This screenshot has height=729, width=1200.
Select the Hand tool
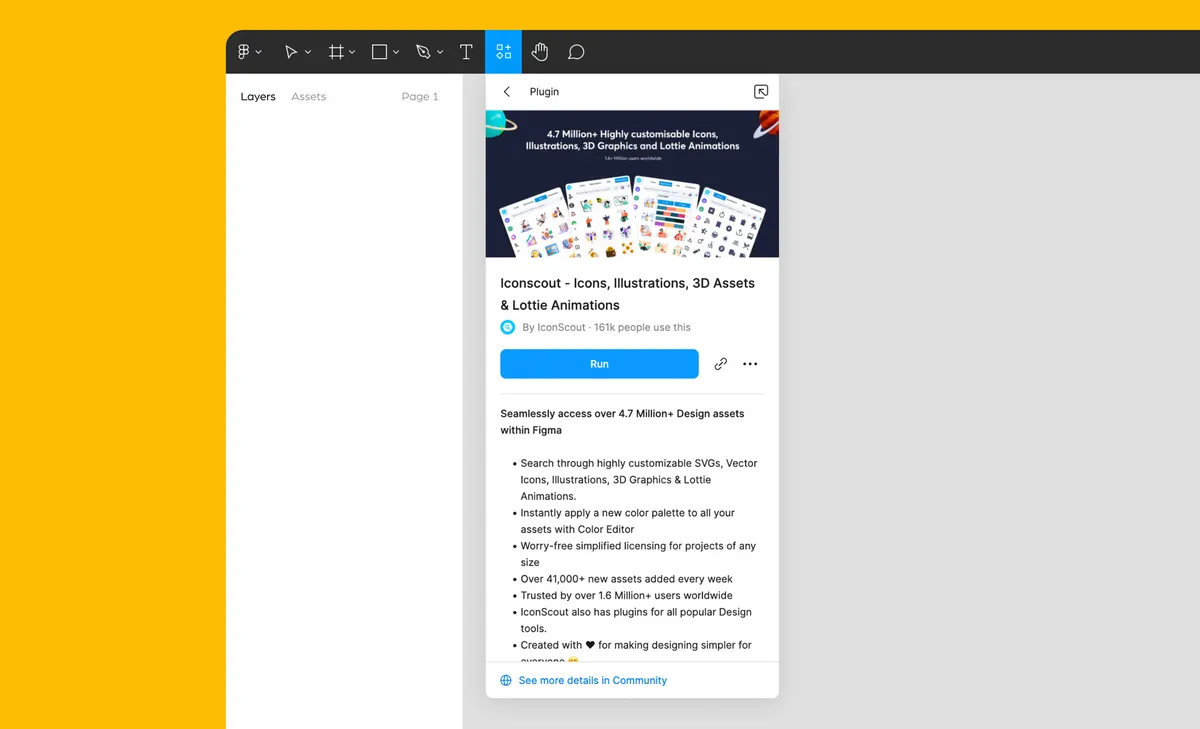point(540,51)
